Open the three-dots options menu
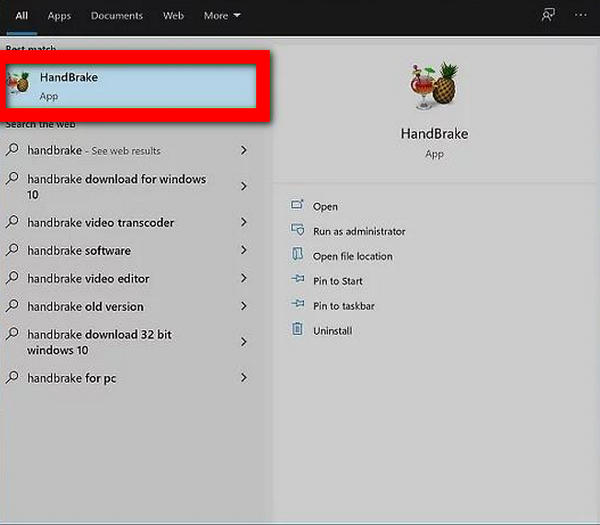This screenshot has width=600, height=525. [x=580, y=16]
